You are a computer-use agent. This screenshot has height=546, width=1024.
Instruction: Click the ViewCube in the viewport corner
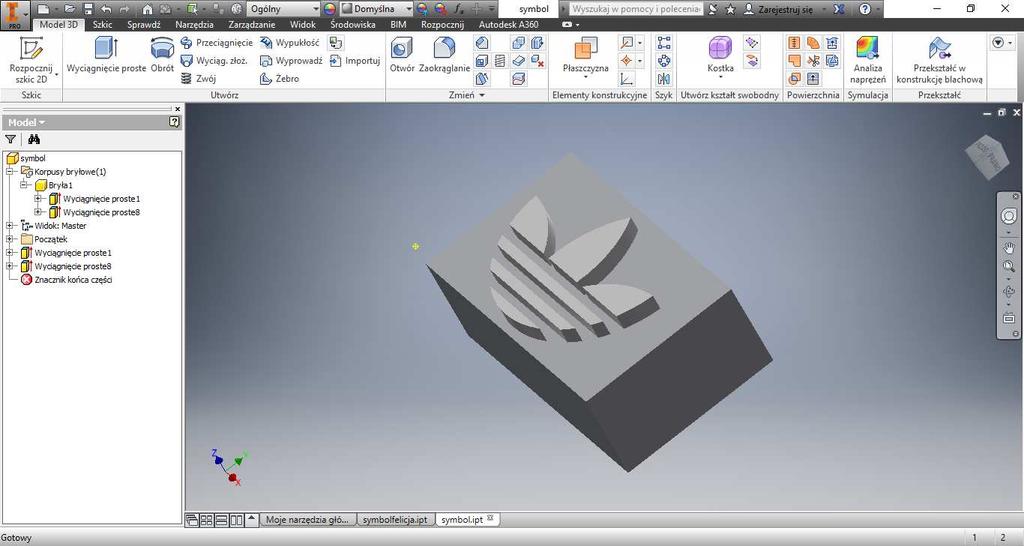click(987, 157)
